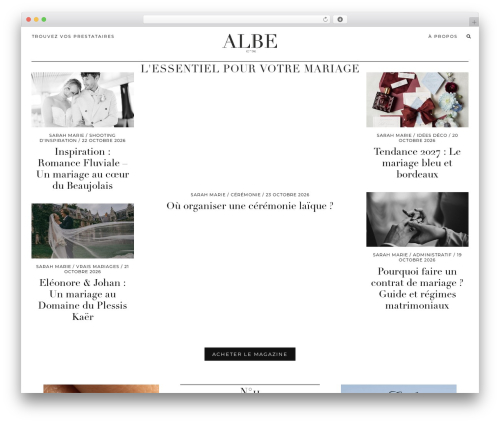Open Où organiser une cérémonie laïque article
This screenshot has height=423, width=500.
click(250, 206)
